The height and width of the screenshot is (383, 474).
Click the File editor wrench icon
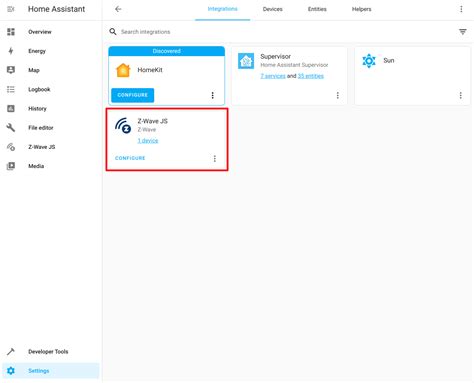click(11, 128)
